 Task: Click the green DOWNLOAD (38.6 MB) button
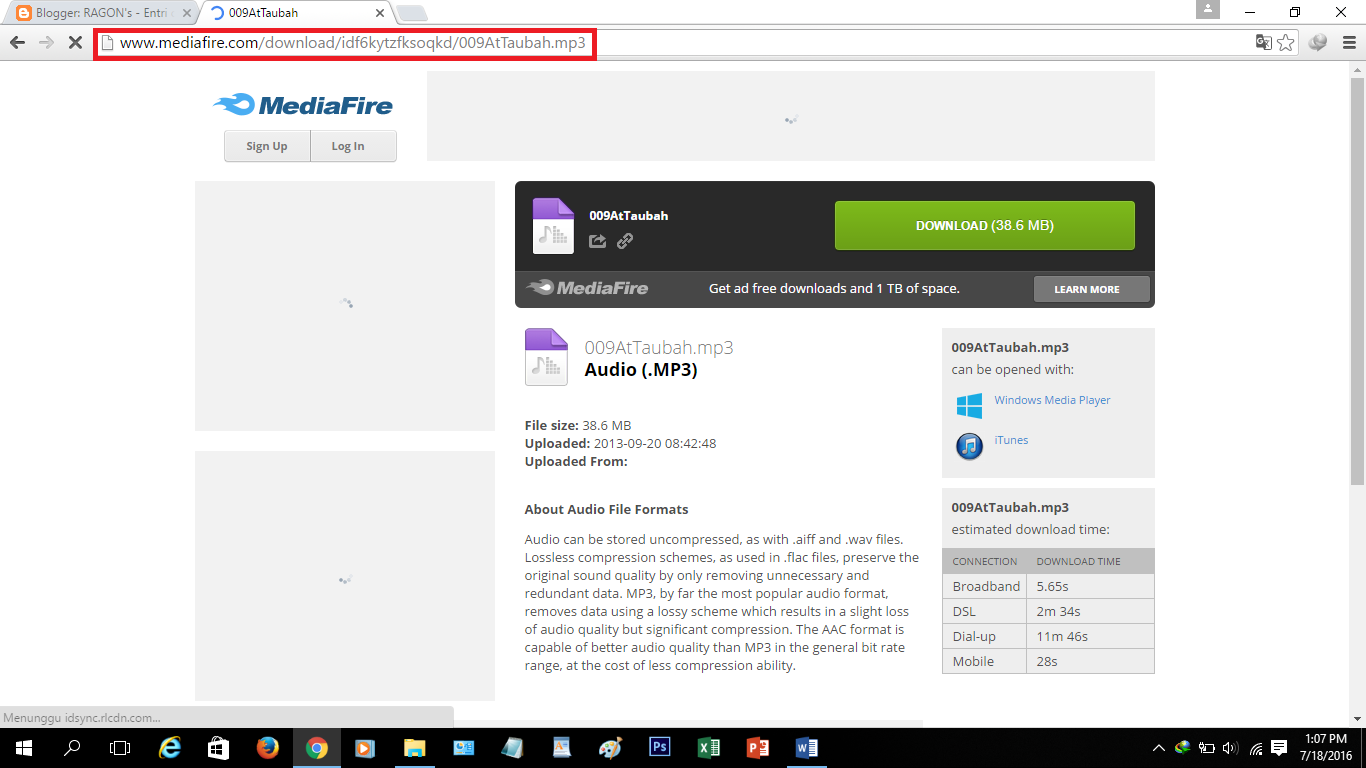point(984,225)
